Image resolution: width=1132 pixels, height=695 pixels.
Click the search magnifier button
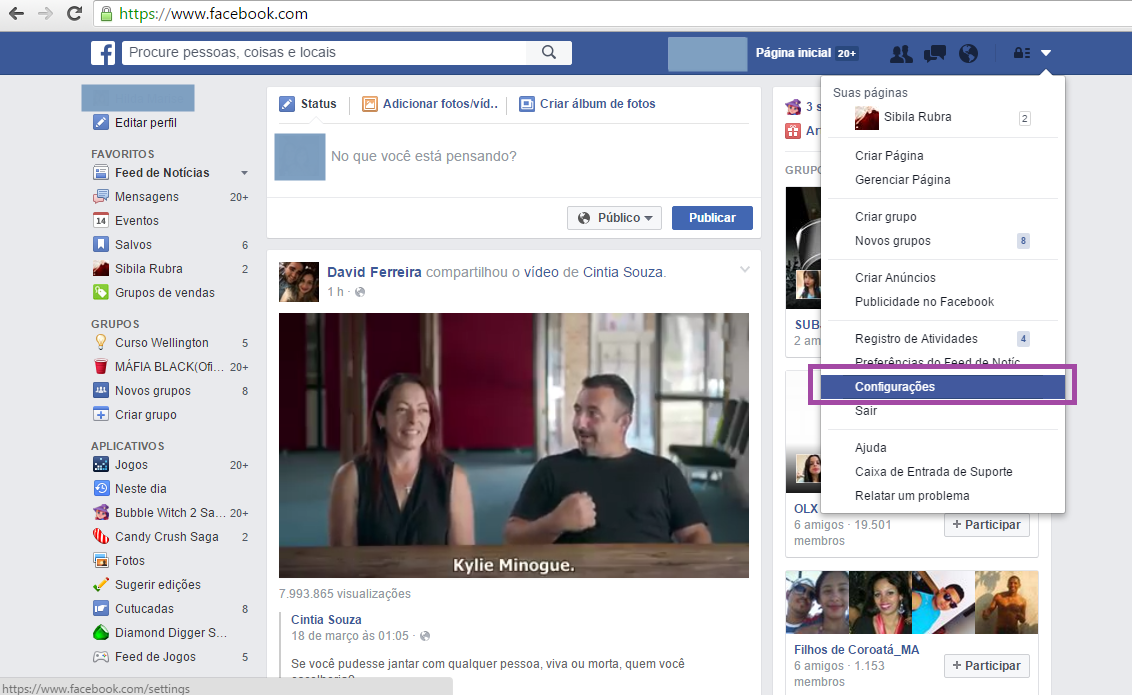(x=549, y=52)
